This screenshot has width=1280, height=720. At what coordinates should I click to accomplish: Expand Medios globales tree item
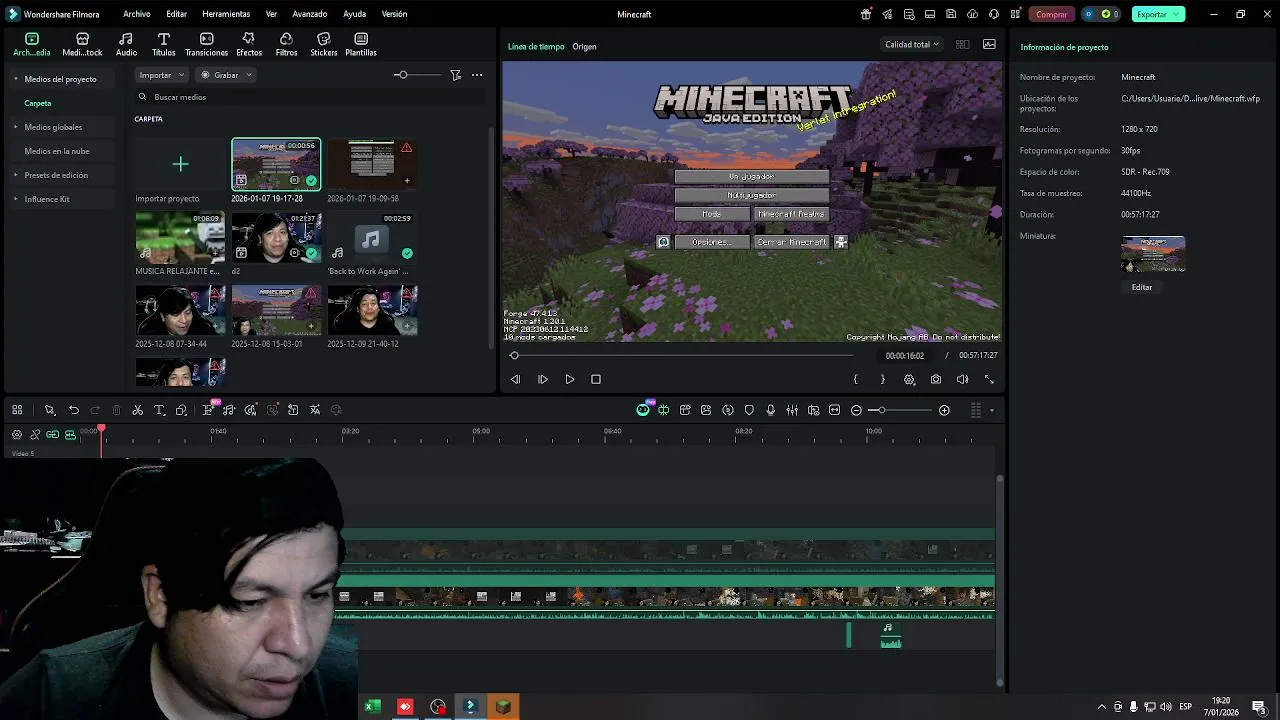(15, 127)
